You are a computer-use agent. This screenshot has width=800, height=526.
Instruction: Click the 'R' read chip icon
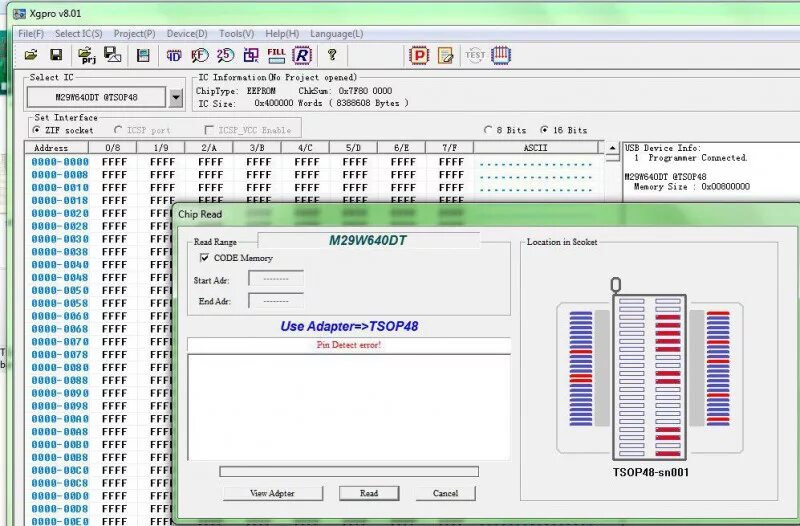coord(302,55)
